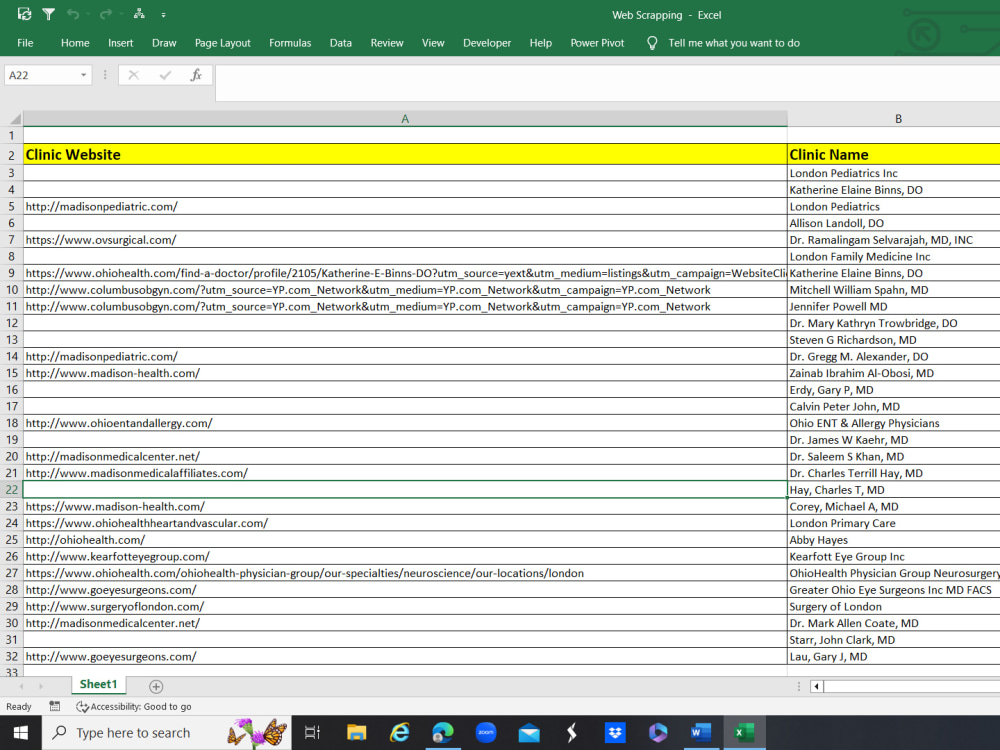The image size is (1000, 750).
Task: Click the Redo arrow icon
Action: point(106,14)
